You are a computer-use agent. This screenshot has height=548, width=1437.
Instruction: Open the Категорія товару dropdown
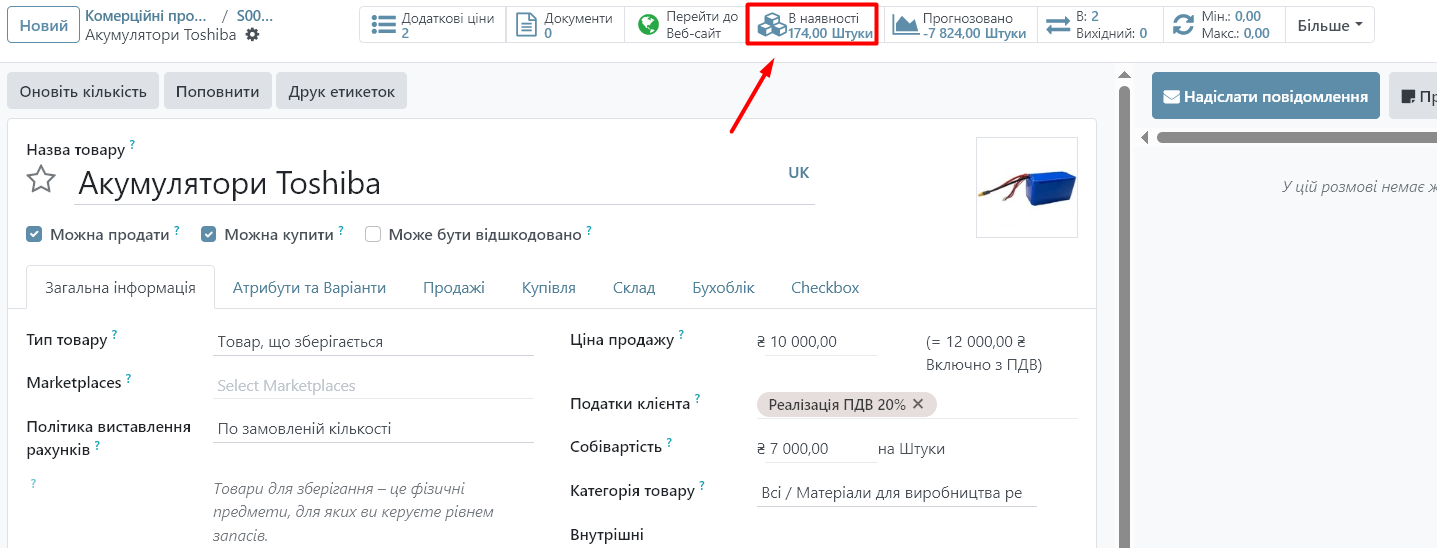(x=897, y=493)
